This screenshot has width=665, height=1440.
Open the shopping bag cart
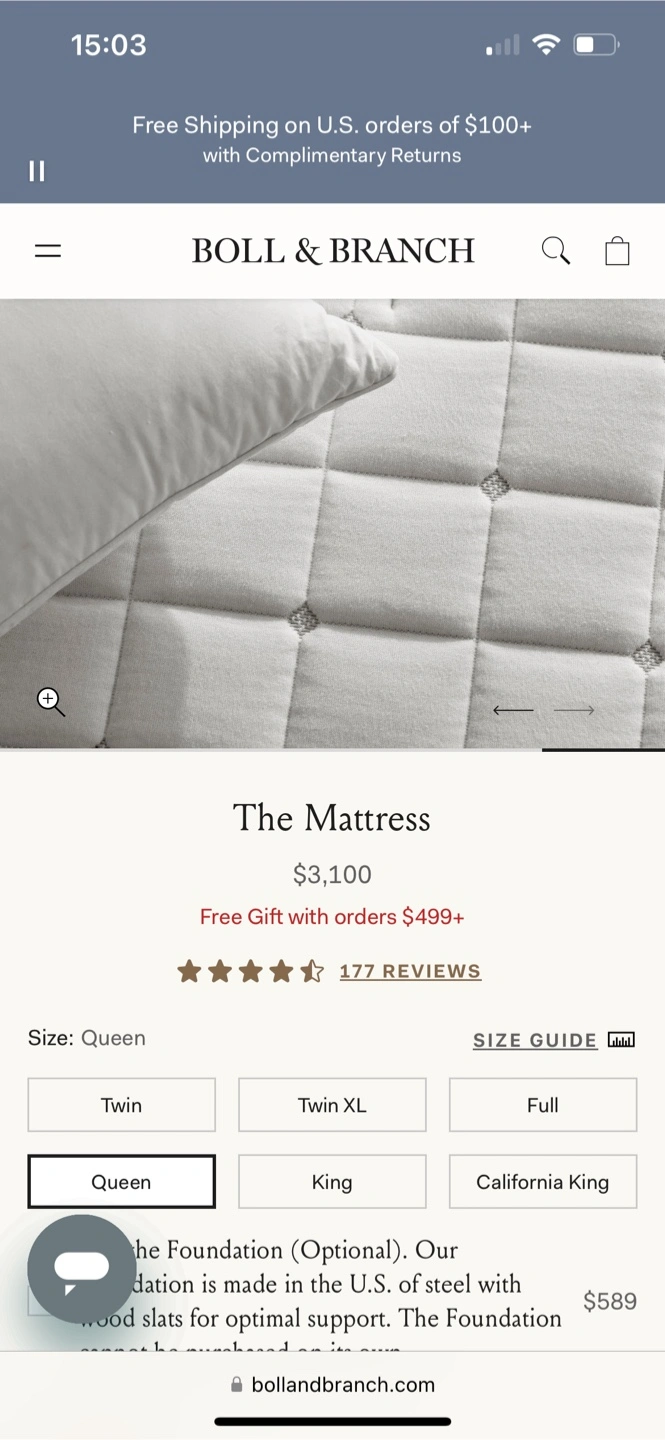click(618, 250)
